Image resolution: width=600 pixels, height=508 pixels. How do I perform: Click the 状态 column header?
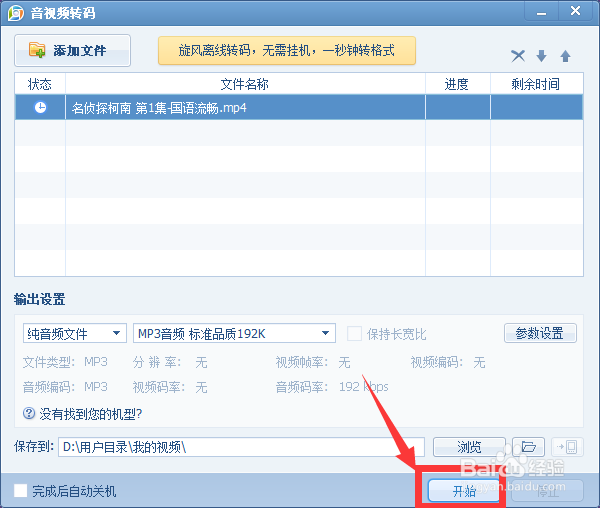(40, 84)
